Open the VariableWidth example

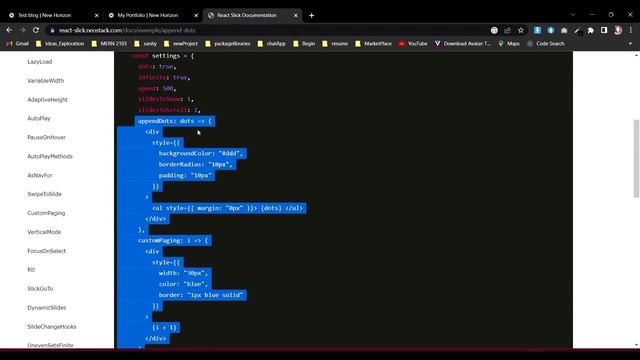[46, 81]
